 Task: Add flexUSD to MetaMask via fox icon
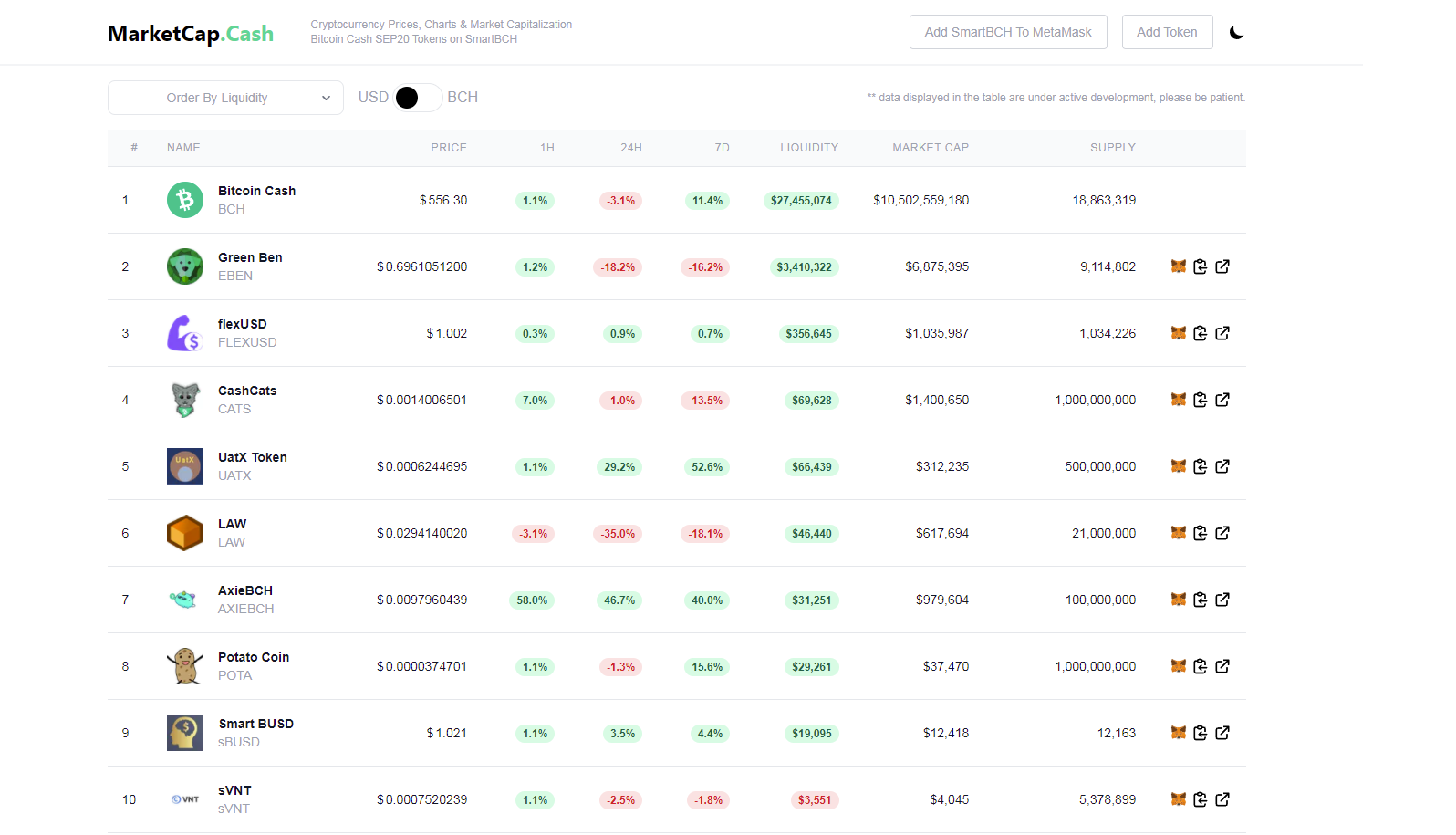coord(1179,333)
